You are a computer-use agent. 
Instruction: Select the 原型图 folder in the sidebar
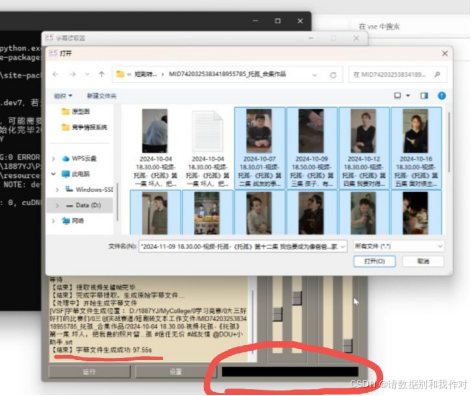tap(76, 112)
